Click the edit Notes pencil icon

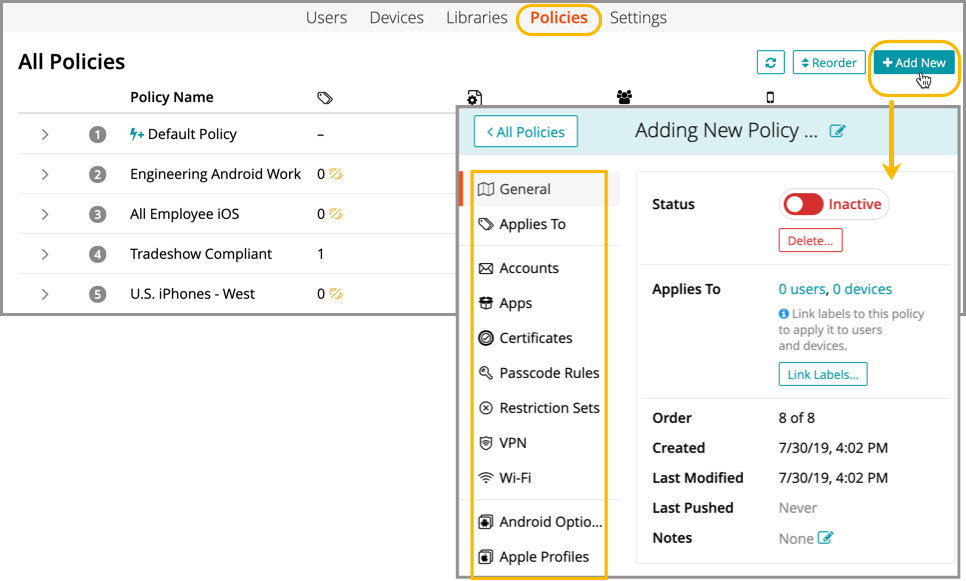pos(825,538)
